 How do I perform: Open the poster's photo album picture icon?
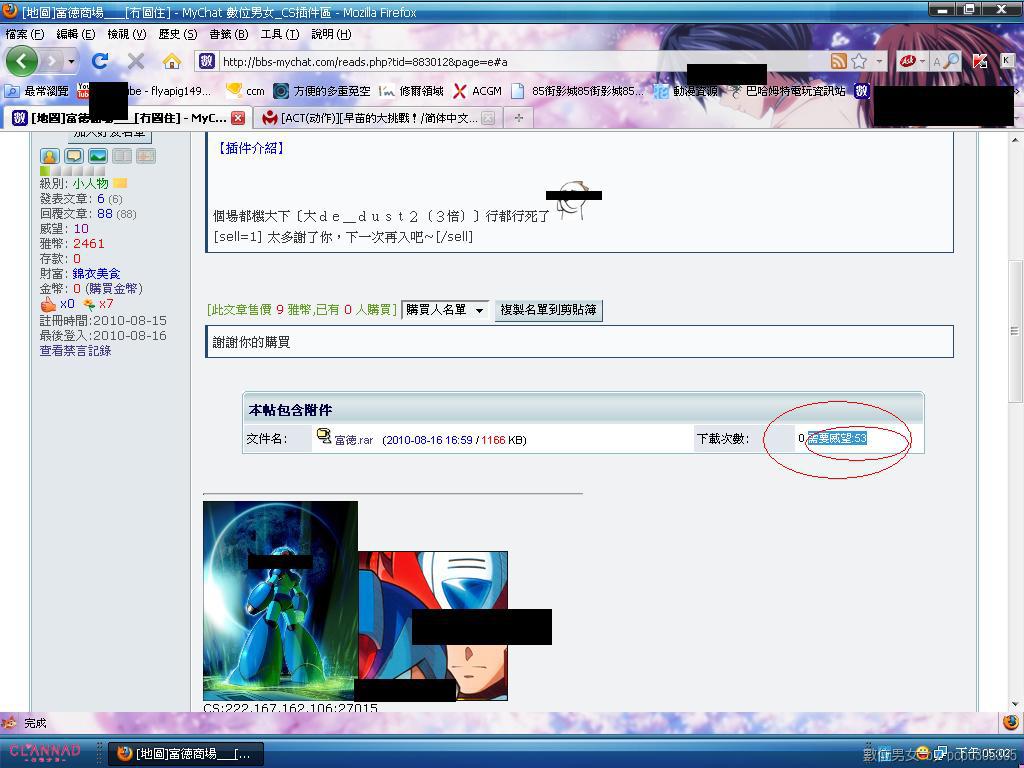98,155
